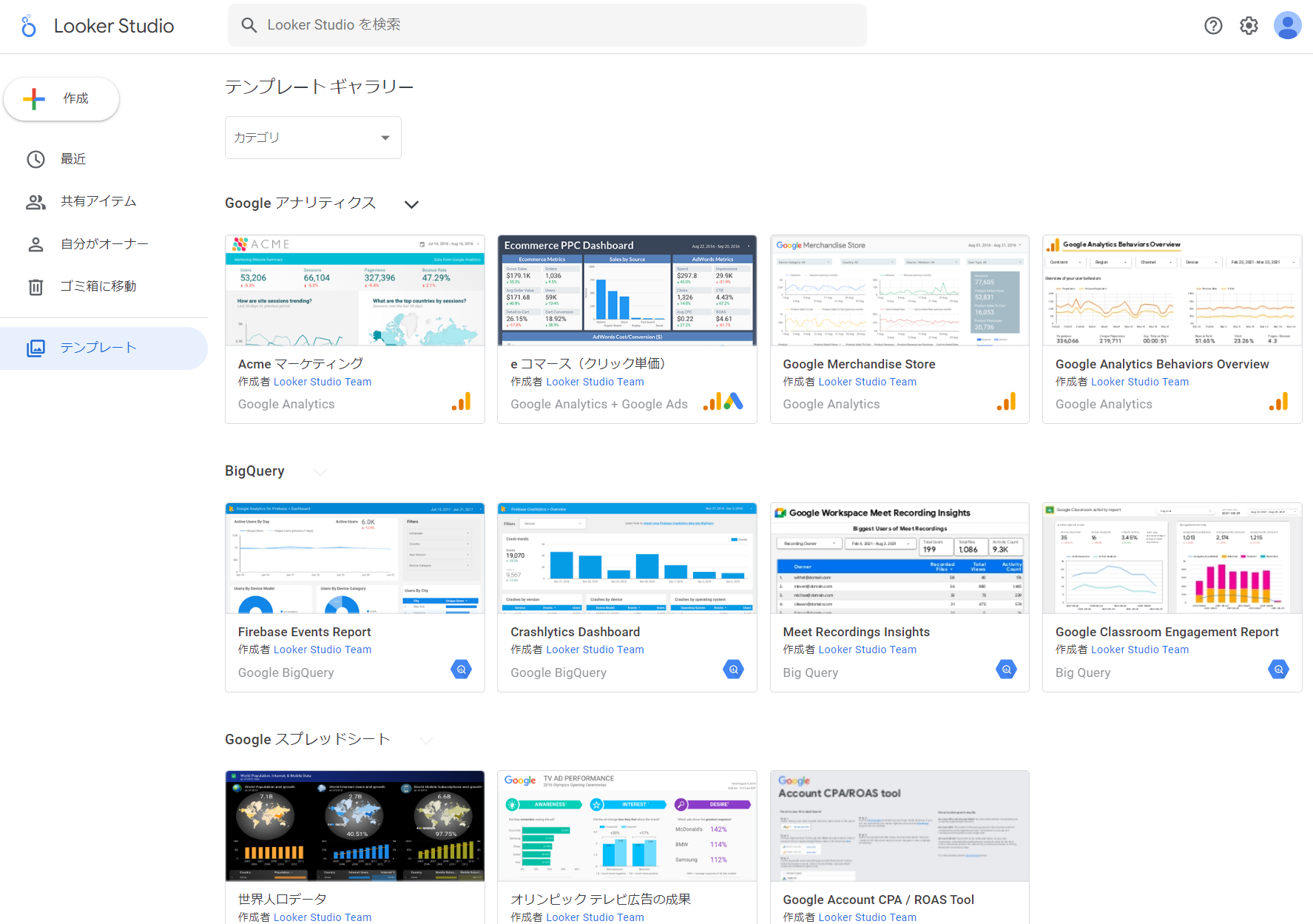1313x924 pixels.
Task: Open the オリンピック テレビ広告 template thumbnail
Action: [x=627, y=826]
